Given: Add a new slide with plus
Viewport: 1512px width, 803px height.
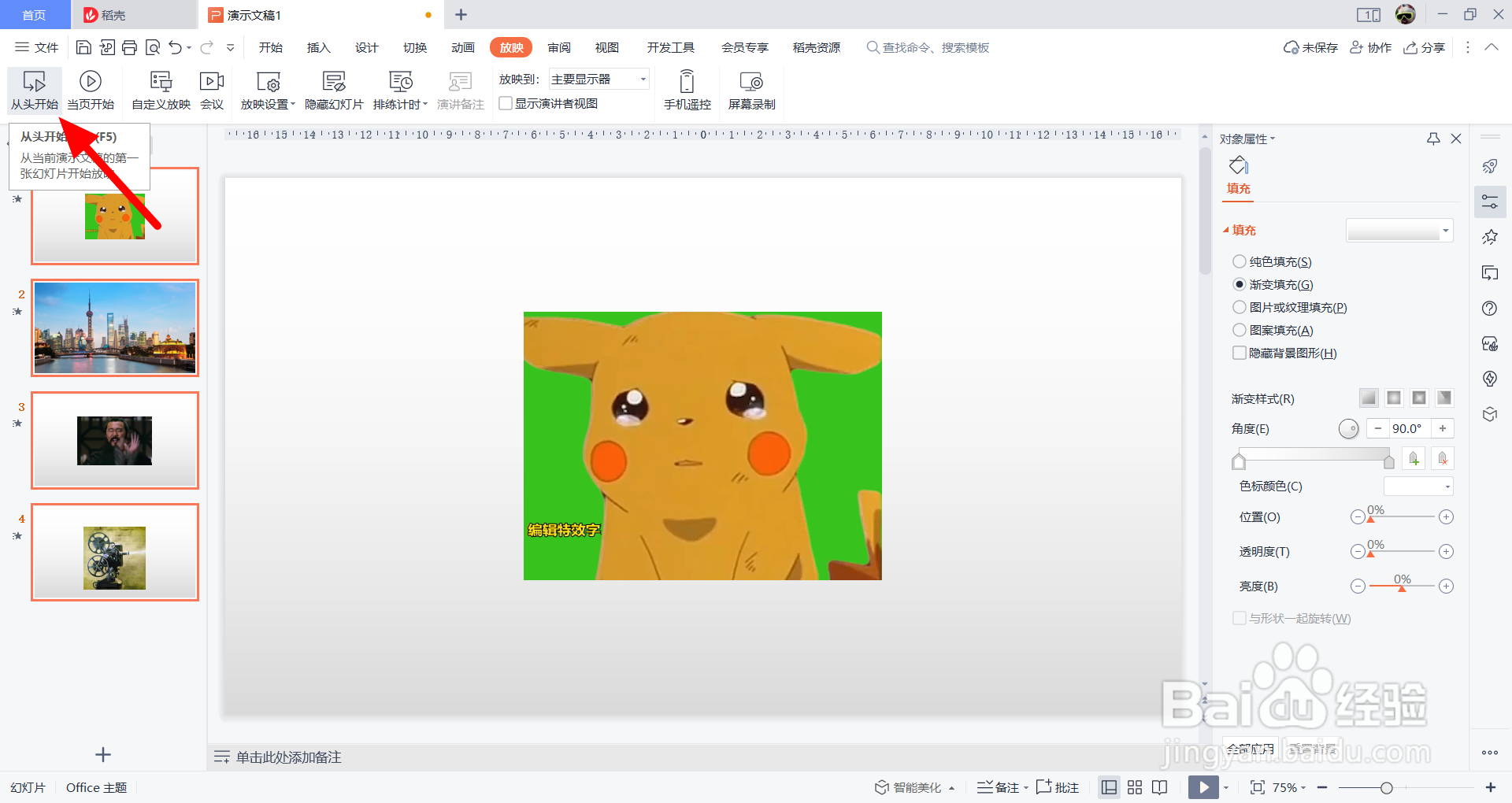Looking at the screenshot, I should tap(103, 755).
